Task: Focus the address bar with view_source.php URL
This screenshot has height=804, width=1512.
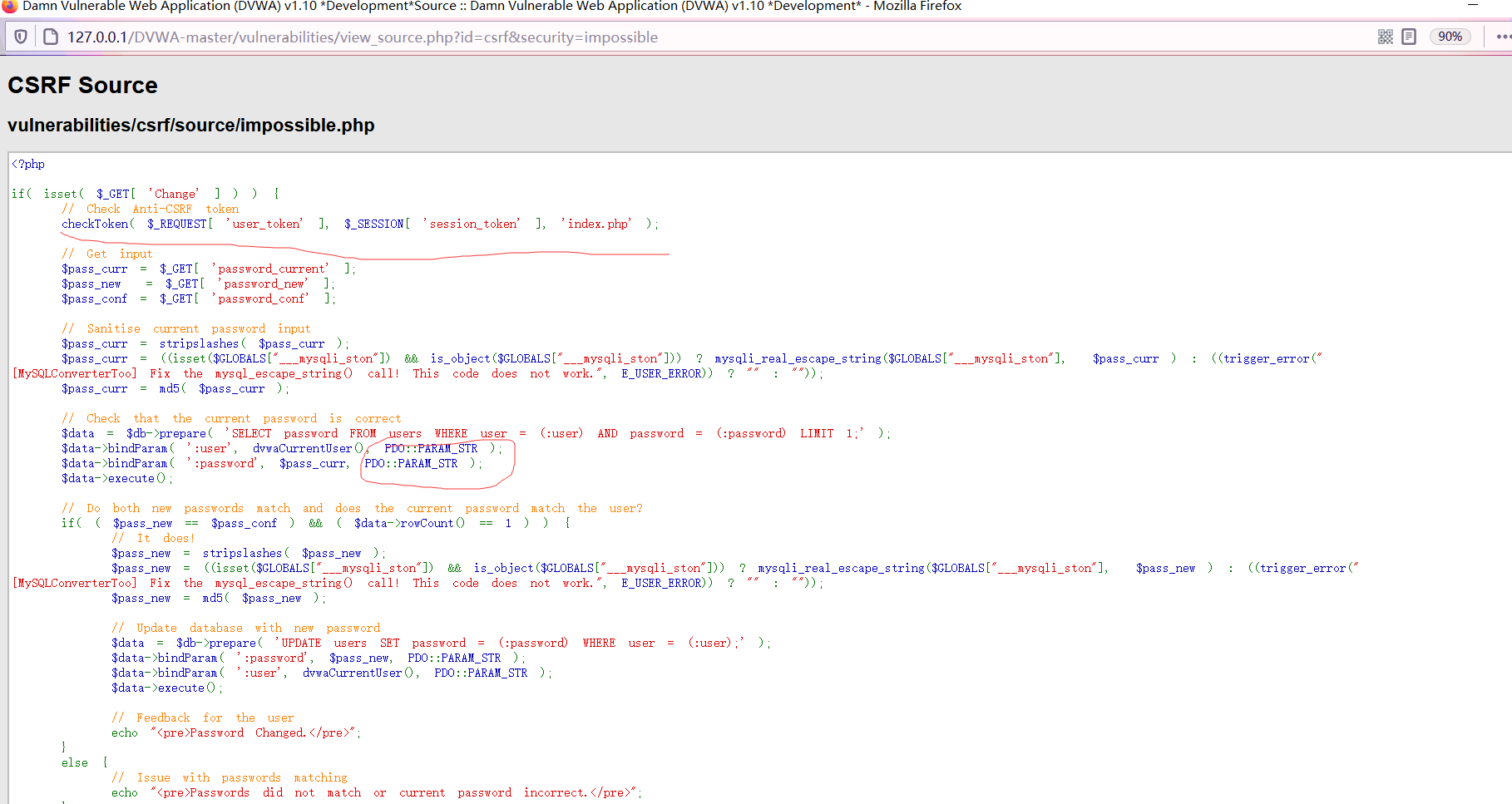Action: tap(363, 37)
